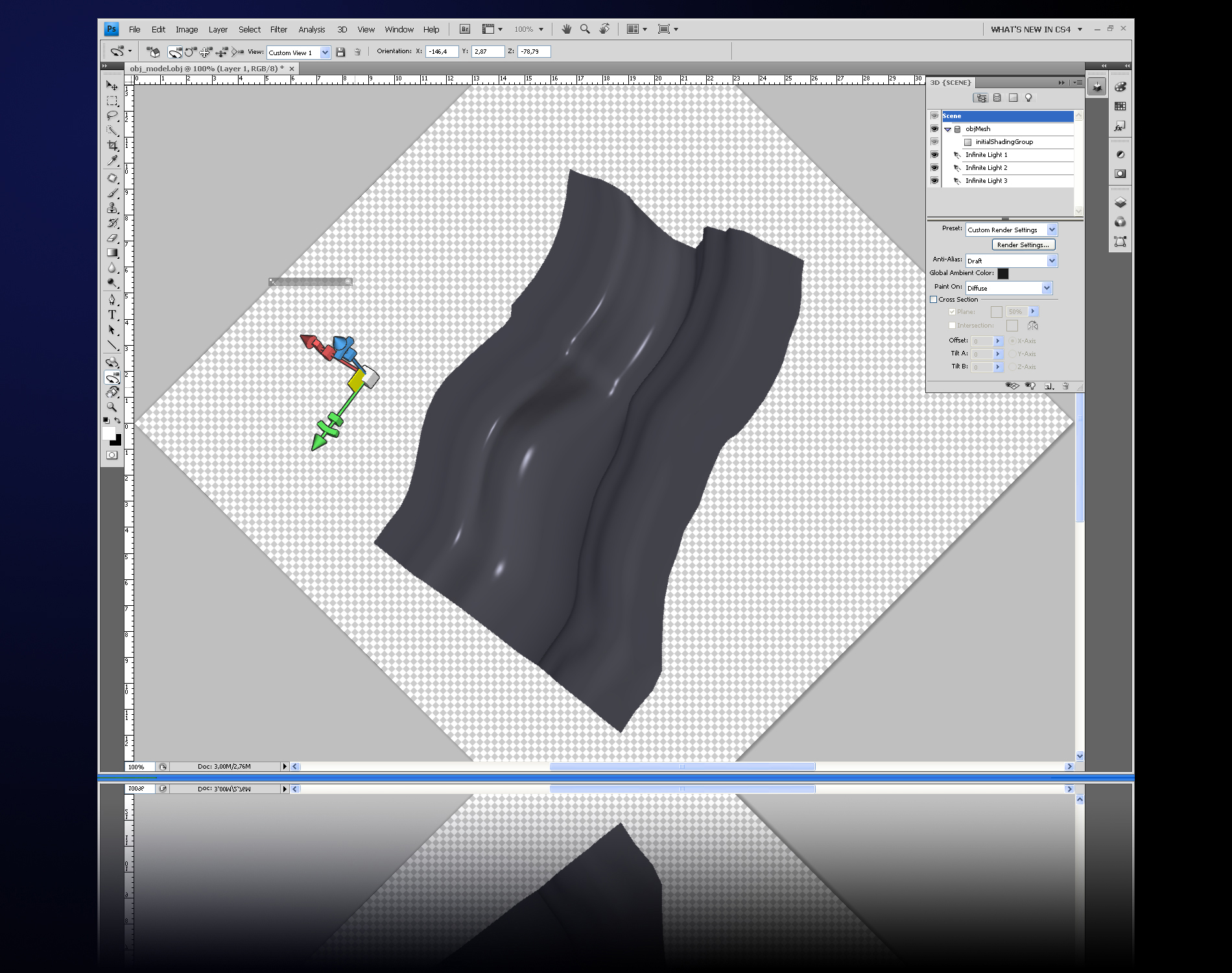
Task: Open the Global Ambient Color swatch
Action: point(1003,274)
